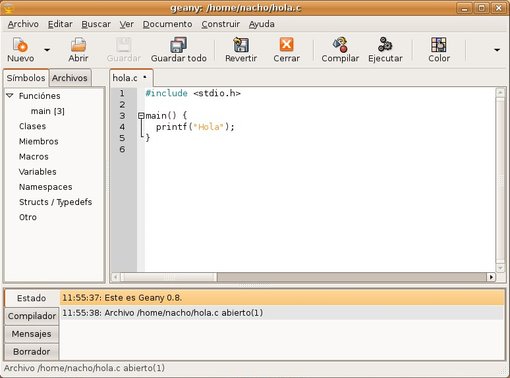
Task: Click the "Hola" string literal
Action: [208, 127]
